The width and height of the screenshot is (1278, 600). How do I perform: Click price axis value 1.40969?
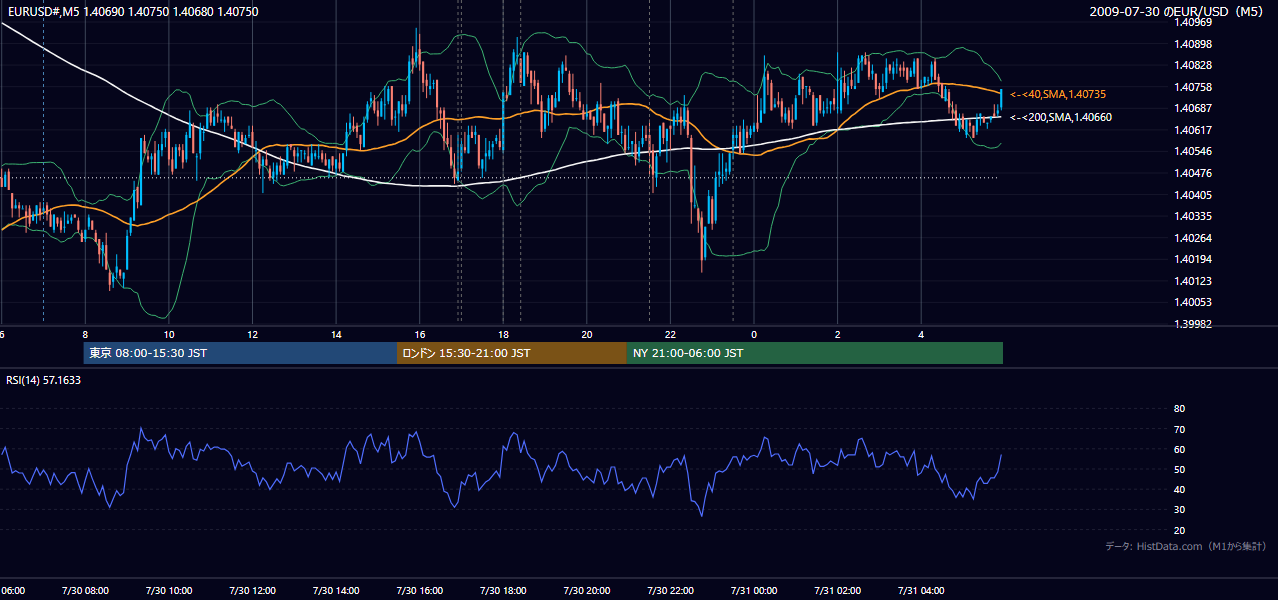[x=1192, y=22]
